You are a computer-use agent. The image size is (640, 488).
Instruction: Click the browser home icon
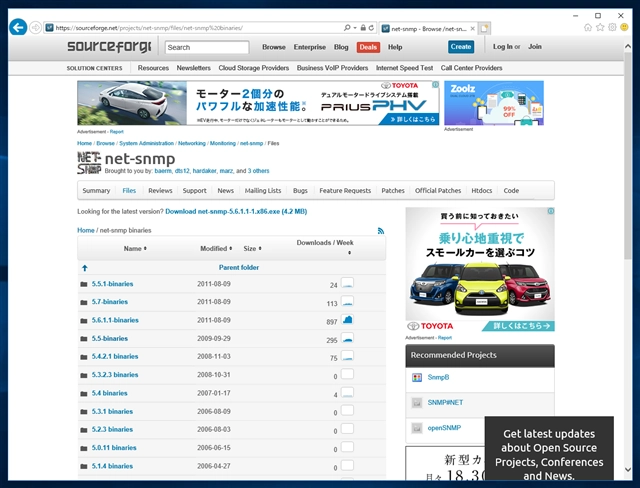click(588, 27)
